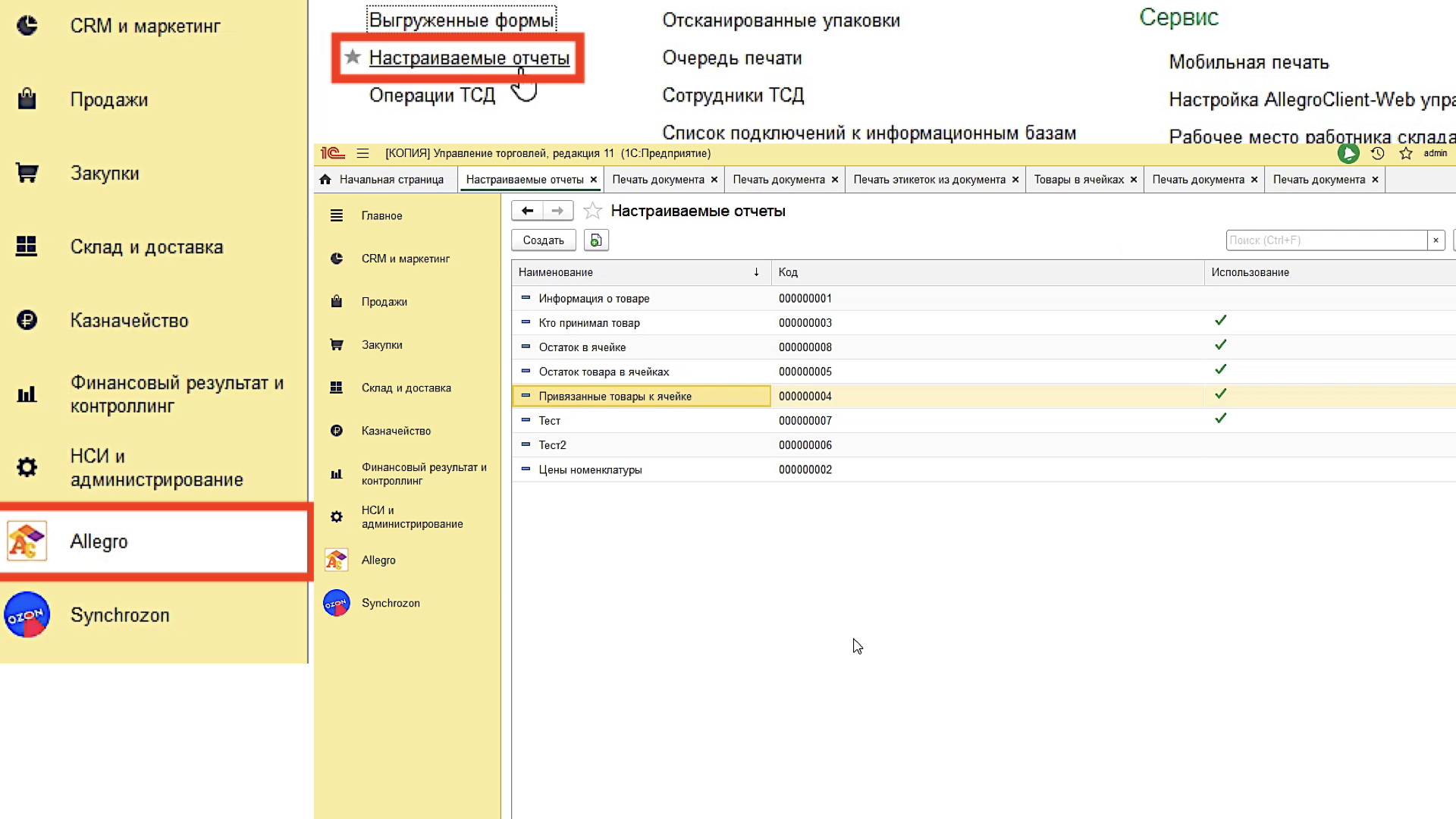Switch to Печать этикеток из документа tab
The height and width of the screenshot is (819, 1456).
tap(929, 180)
